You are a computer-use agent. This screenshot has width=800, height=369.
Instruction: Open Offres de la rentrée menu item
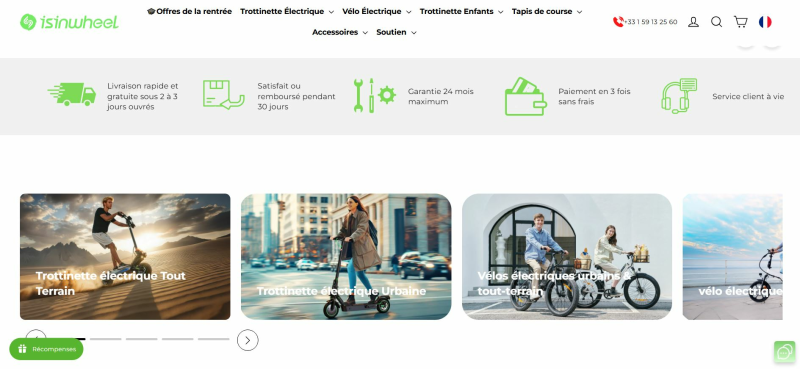(189, 11)
